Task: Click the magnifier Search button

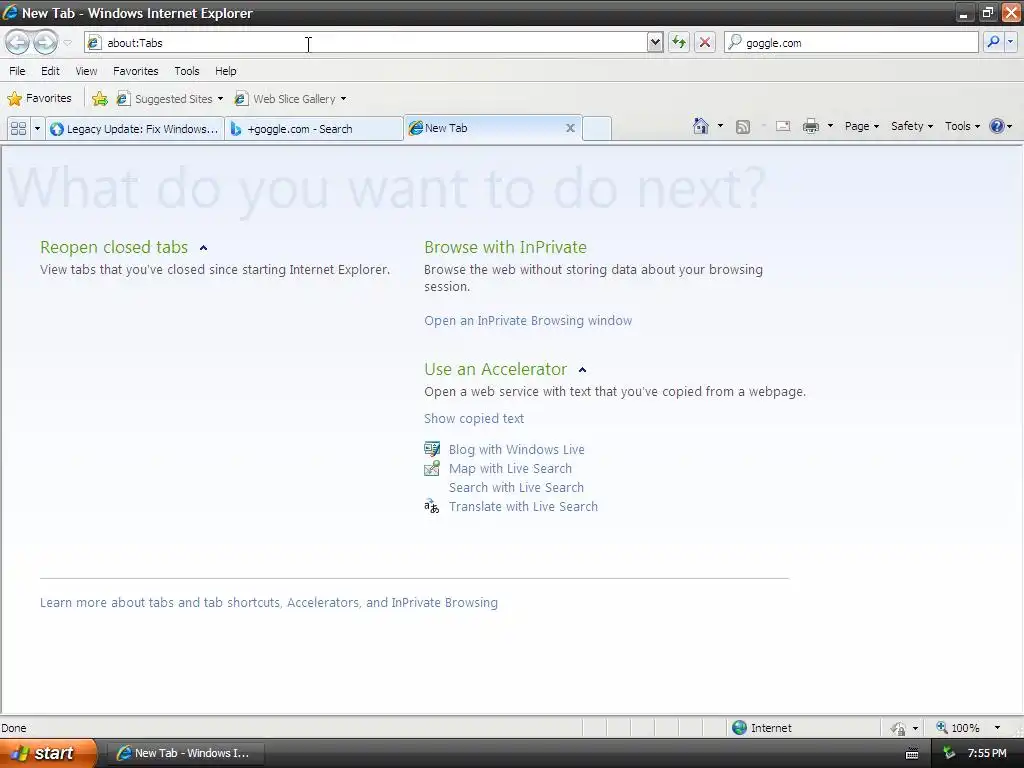Action: (x=993, y=42)
